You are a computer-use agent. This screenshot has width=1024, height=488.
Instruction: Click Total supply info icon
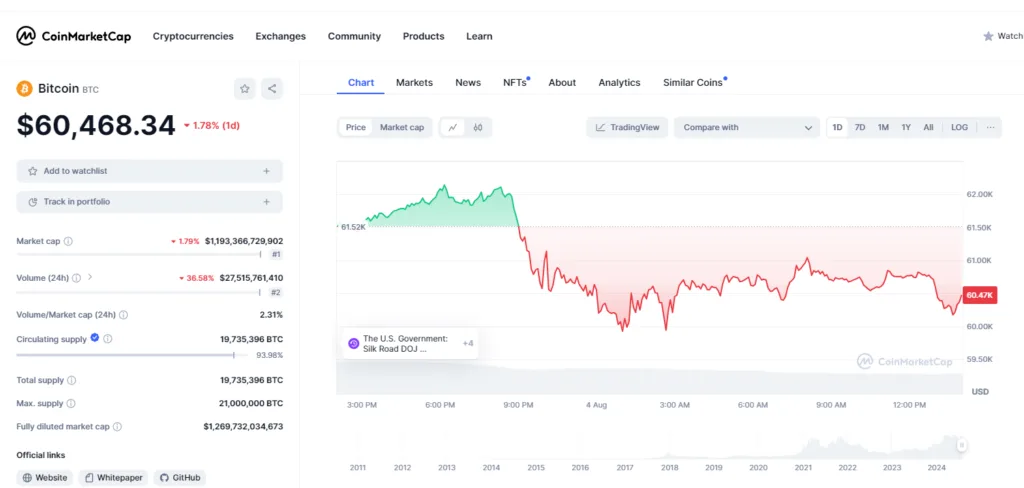[72, 380]
